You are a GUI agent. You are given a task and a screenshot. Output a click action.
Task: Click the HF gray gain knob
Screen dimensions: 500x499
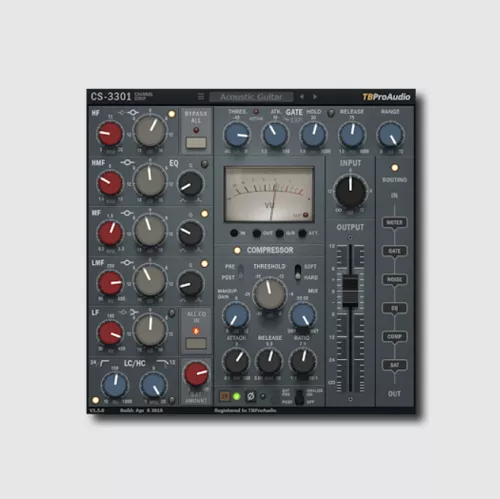[150, 131]
